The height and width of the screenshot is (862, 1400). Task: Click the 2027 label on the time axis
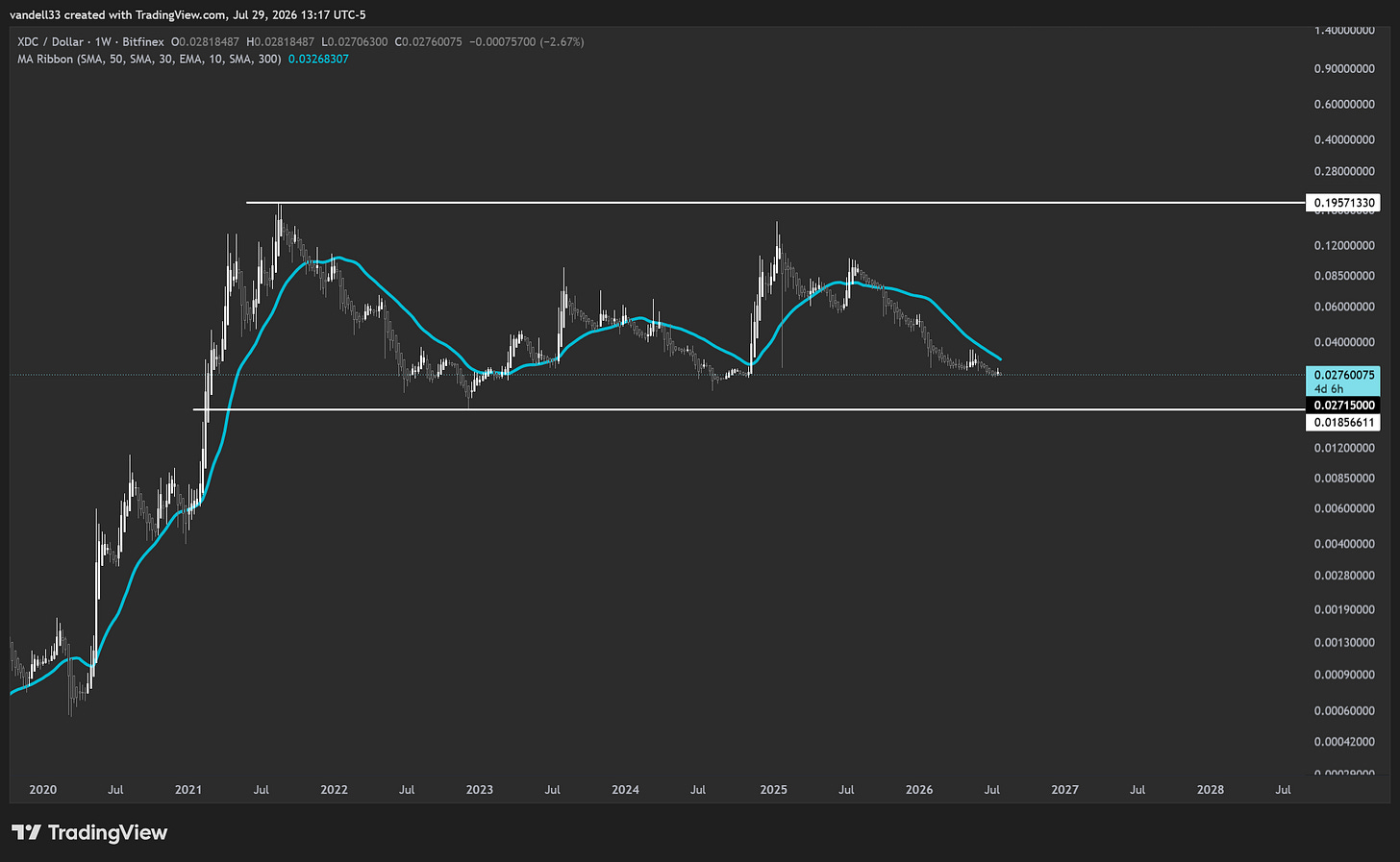1064,790
